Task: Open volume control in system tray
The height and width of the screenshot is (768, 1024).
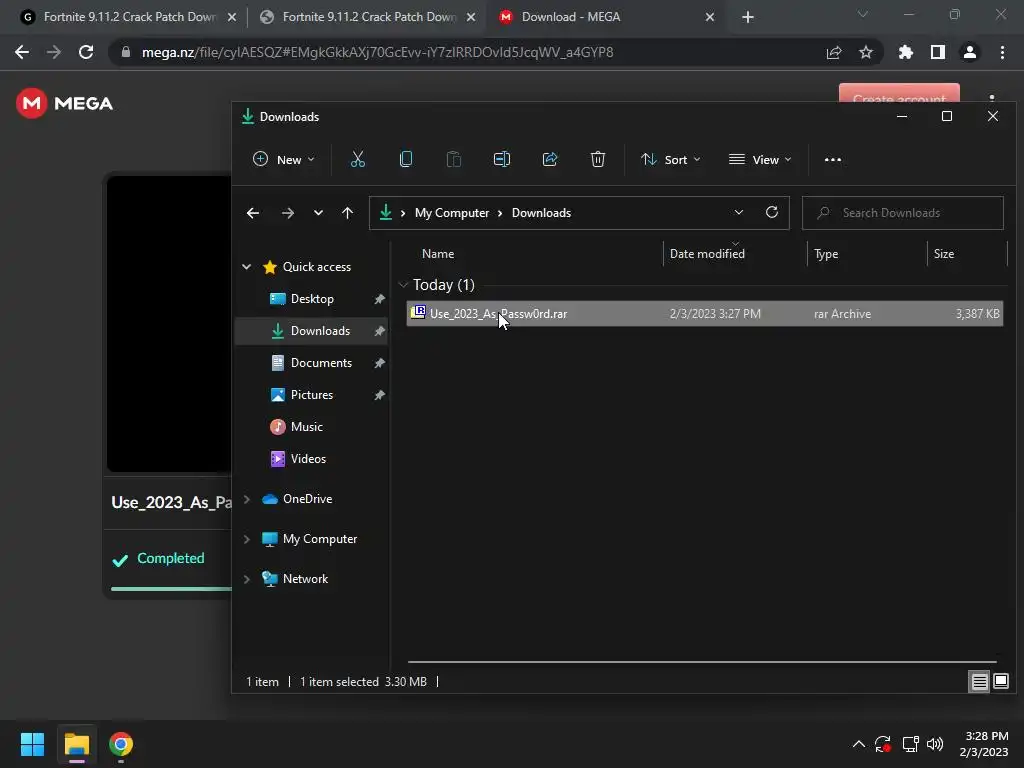Action: point(935,744)
